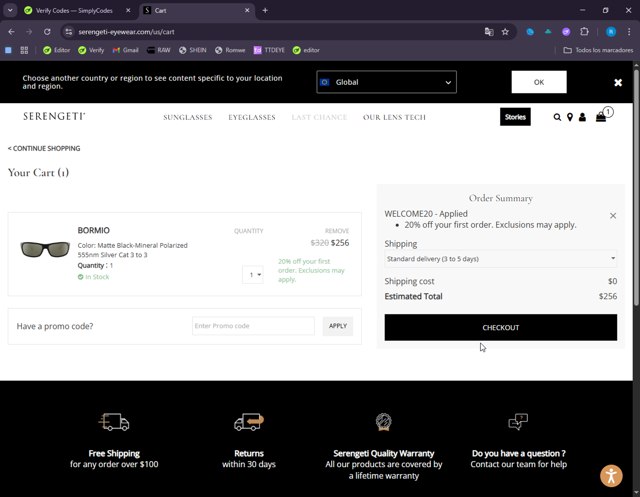Open the Chrome profile avatar
This screenshot has height=497, width=640.
[611, 32]
